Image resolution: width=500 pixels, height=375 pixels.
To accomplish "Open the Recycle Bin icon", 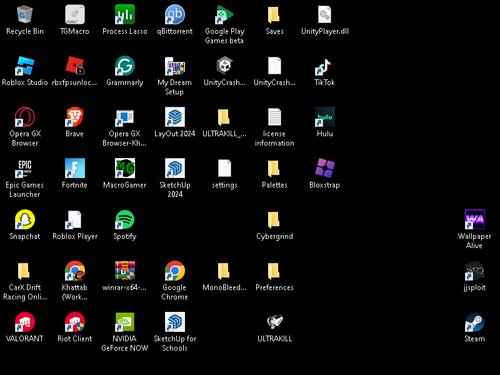I will tap(25, 15).
